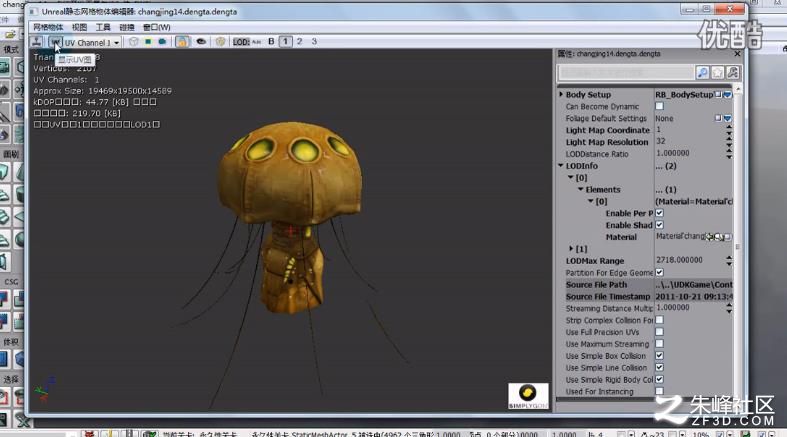
Task: Click the first toolbar icon left of UV button
Action: click(37, 42)
